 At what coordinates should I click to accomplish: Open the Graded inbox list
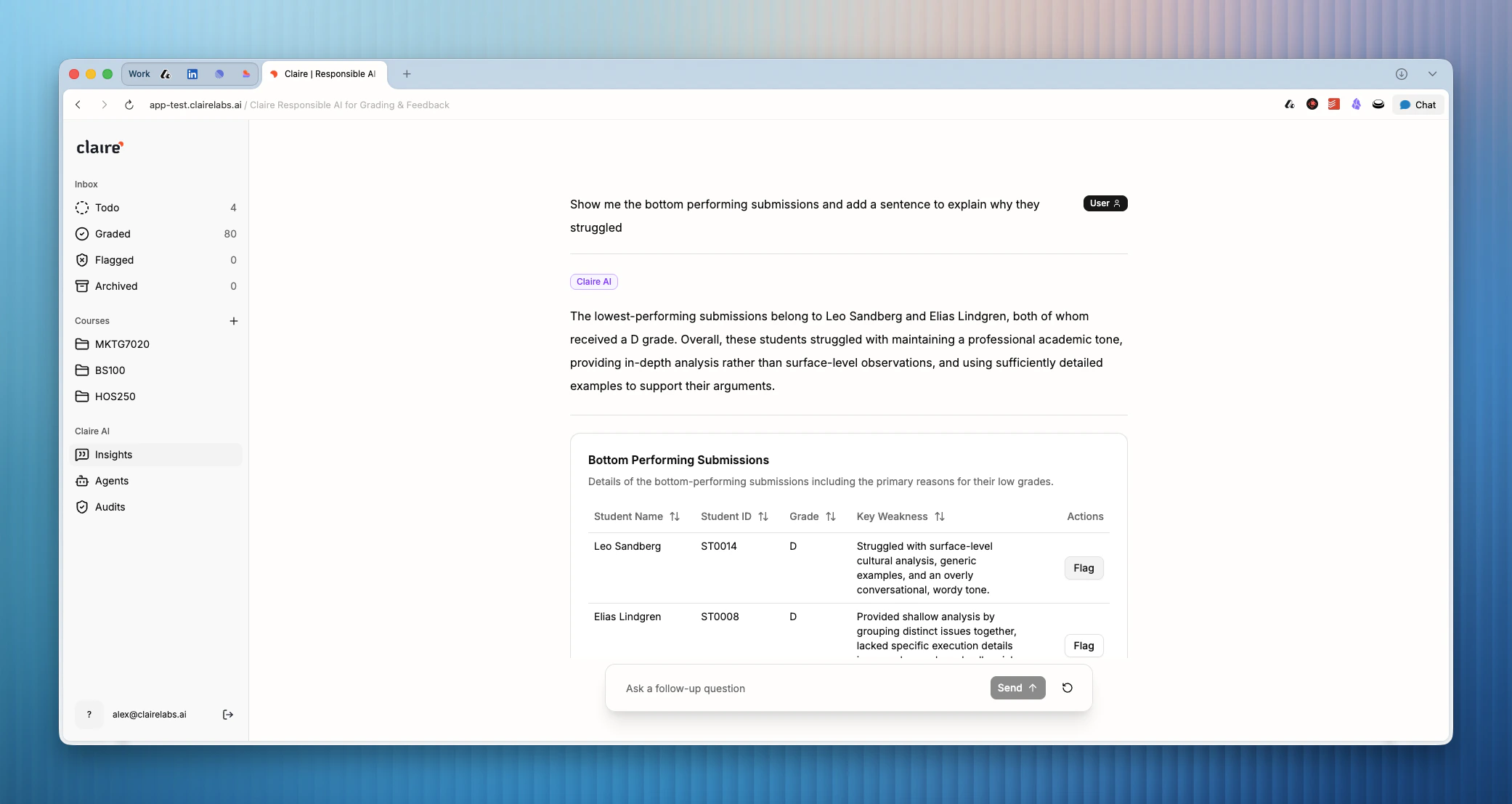(x=113, y=234)
